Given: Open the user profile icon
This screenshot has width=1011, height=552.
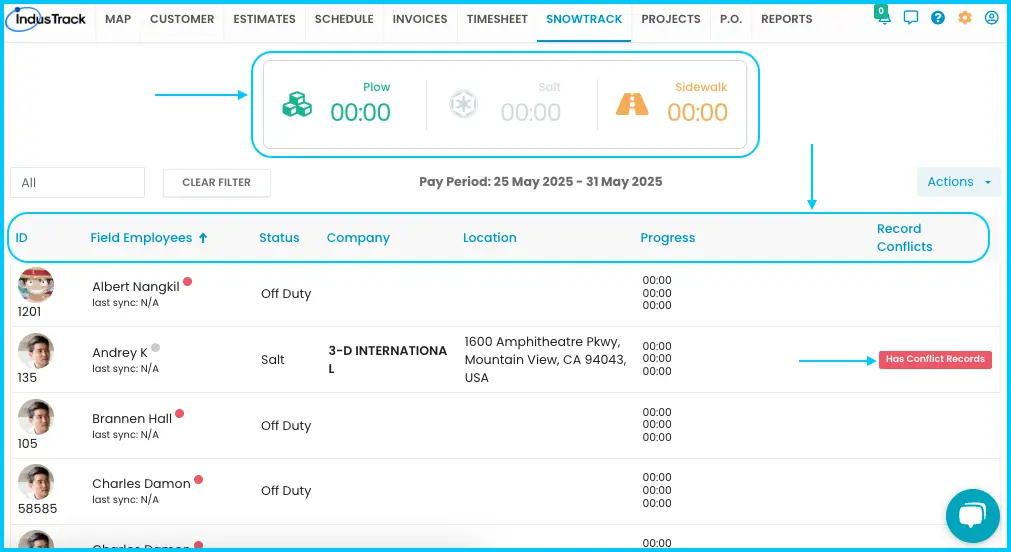Looking at the screenshot, I should (x=992, y=17).
